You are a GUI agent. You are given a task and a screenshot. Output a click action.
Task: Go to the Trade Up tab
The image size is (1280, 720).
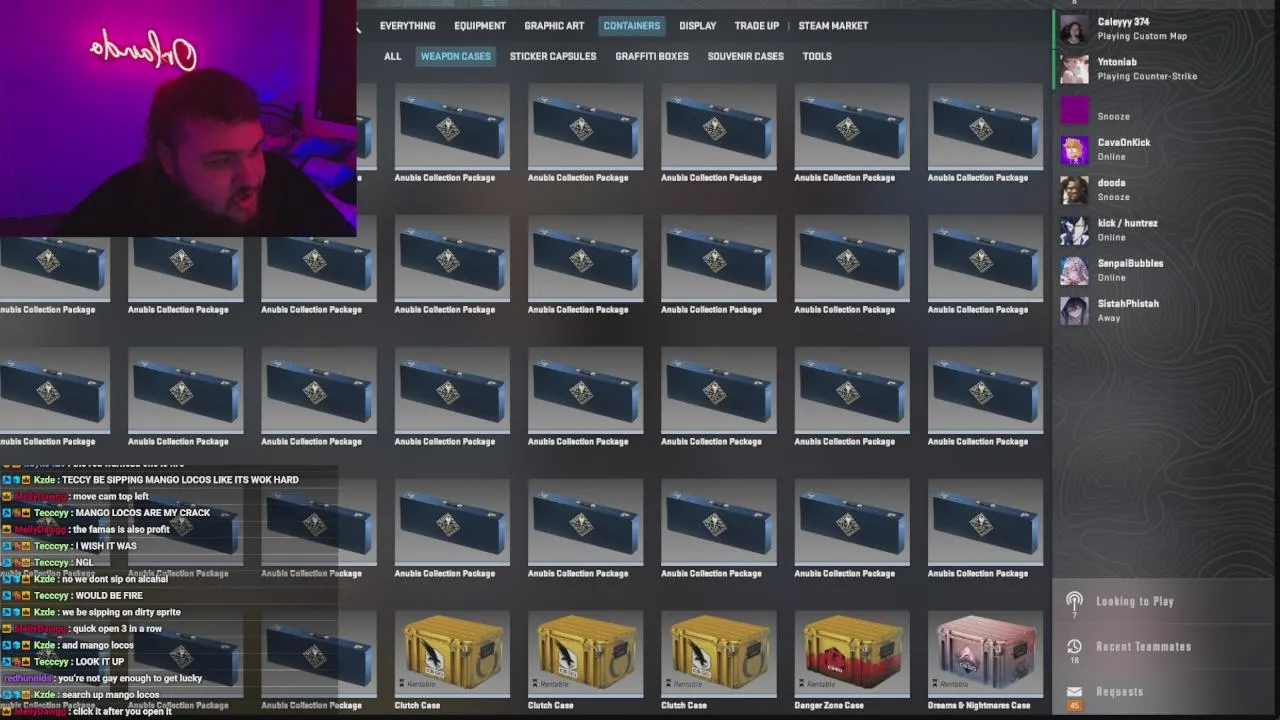(757, 26)
